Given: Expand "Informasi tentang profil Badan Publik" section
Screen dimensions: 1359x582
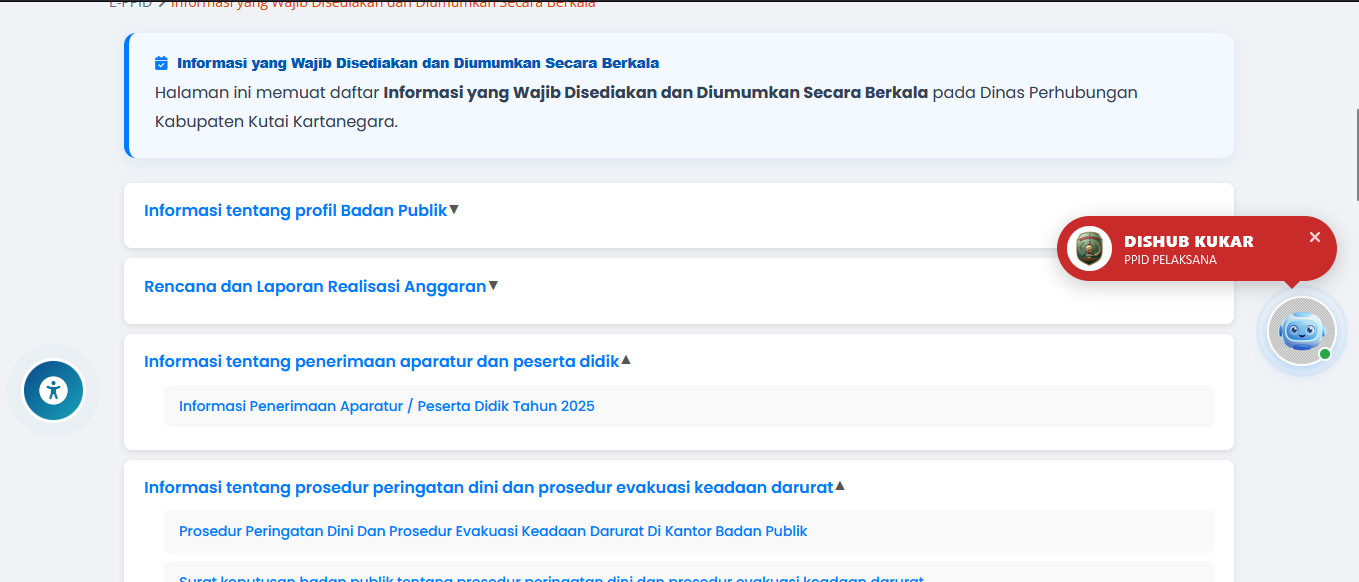Looking at the screenshot, I should [301, 210].
